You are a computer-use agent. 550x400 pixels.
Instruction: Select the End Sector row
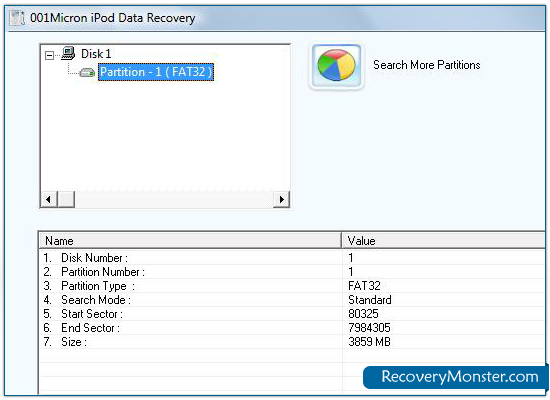click(293, 328)
